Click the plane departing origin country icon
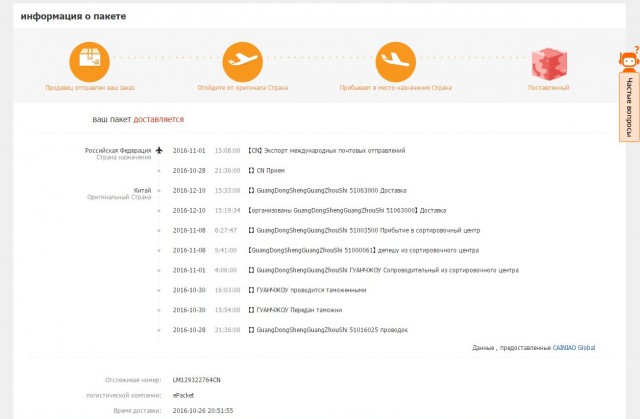 click(x=242, y=62)
